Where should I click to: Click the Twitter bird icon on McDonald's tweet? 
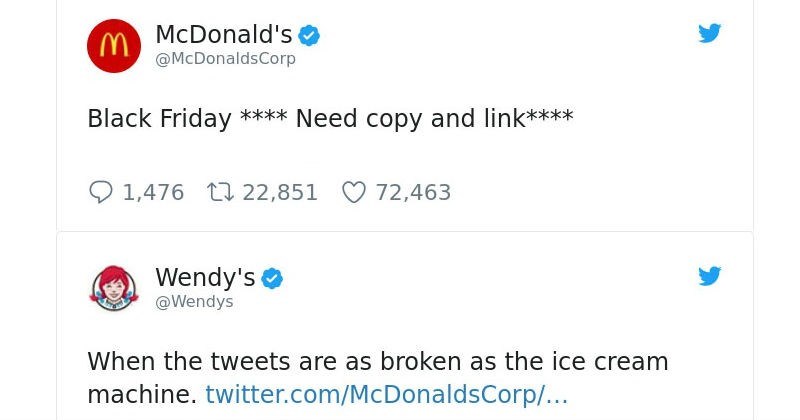(x=710, y=33)
